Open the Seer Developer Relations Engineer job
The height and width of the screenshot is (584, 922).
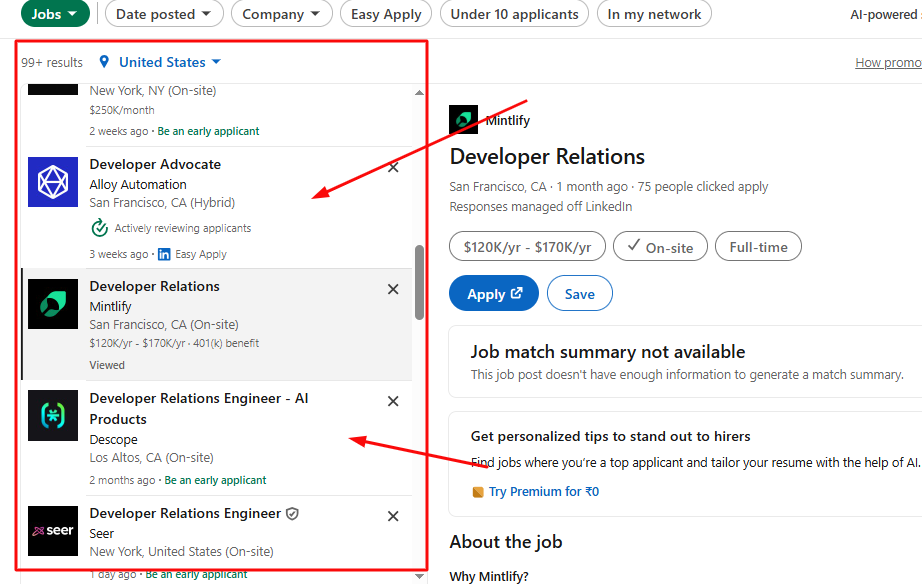pyautogui.click(x=185, y=513)
